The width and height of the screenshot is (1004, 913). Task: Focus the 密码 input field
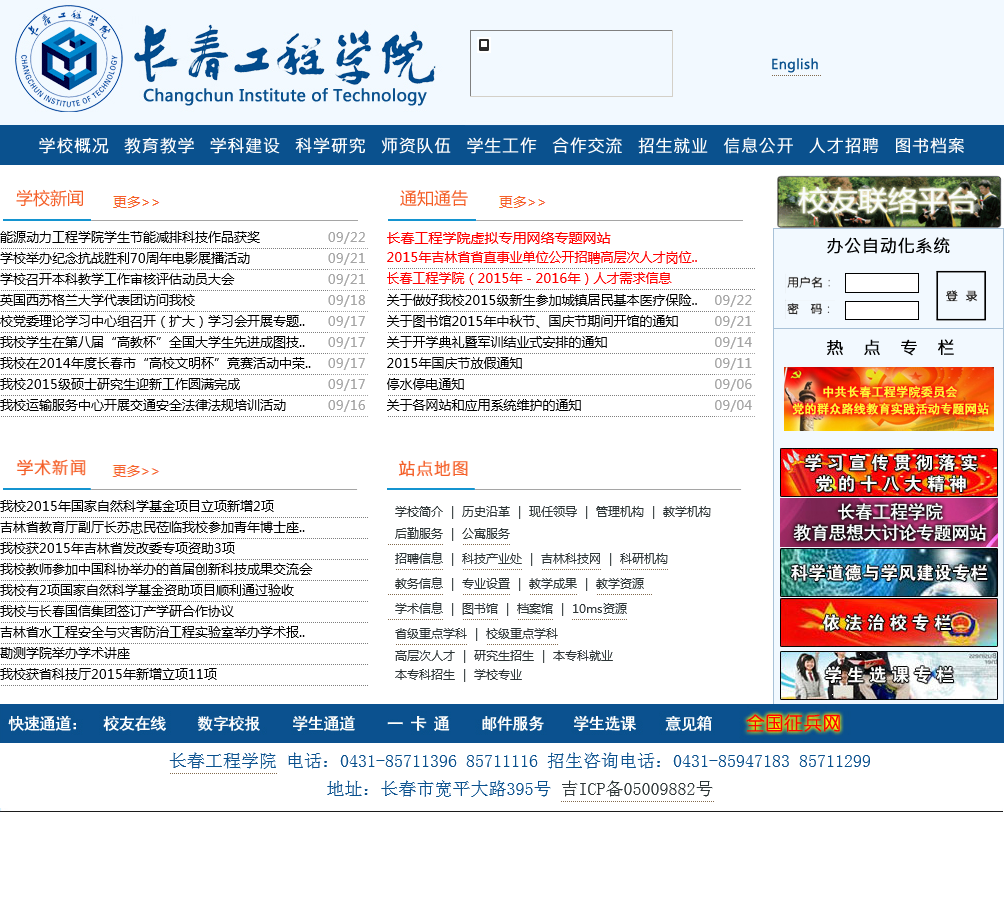click(882, 310)
